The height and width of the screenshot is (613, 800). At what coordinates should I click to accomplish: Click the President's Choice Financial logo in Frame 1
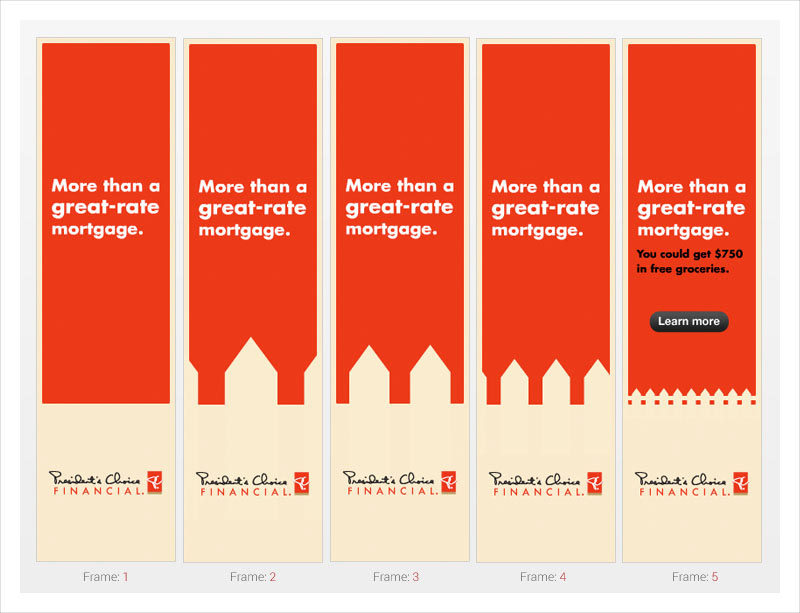point(106,482)
